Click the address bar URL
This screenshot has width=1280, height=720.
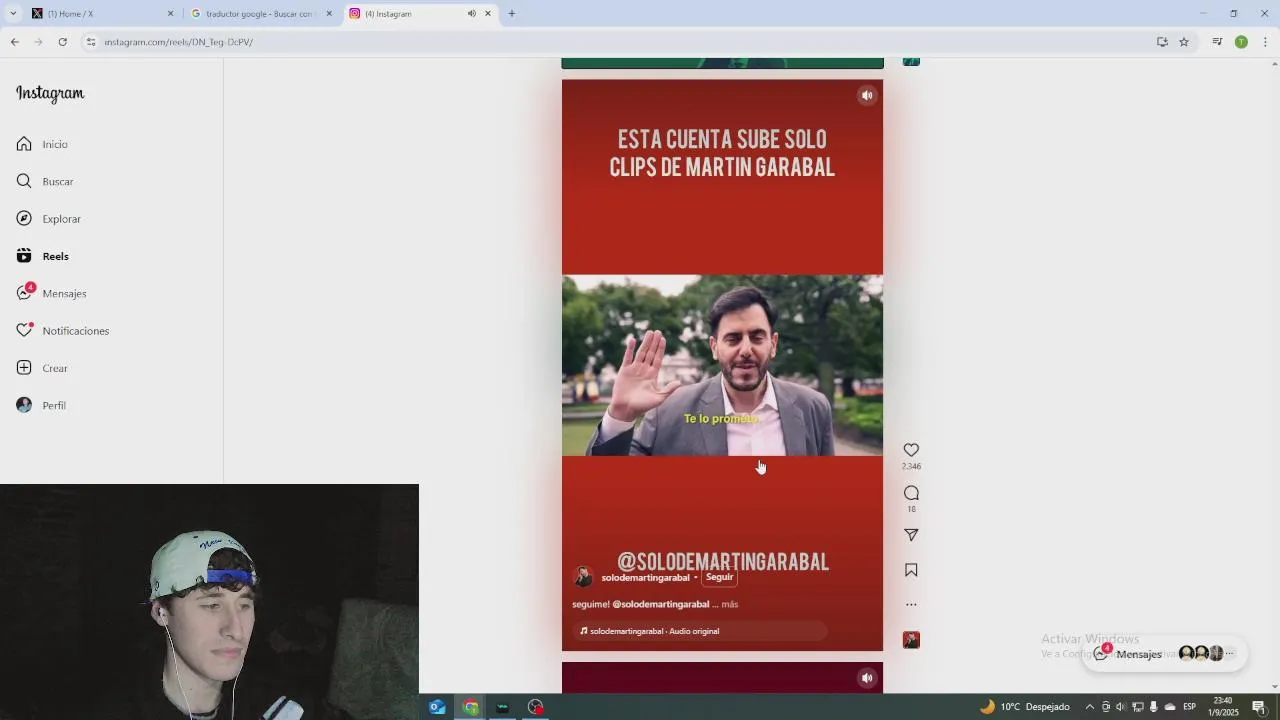[x=179, y=42]
